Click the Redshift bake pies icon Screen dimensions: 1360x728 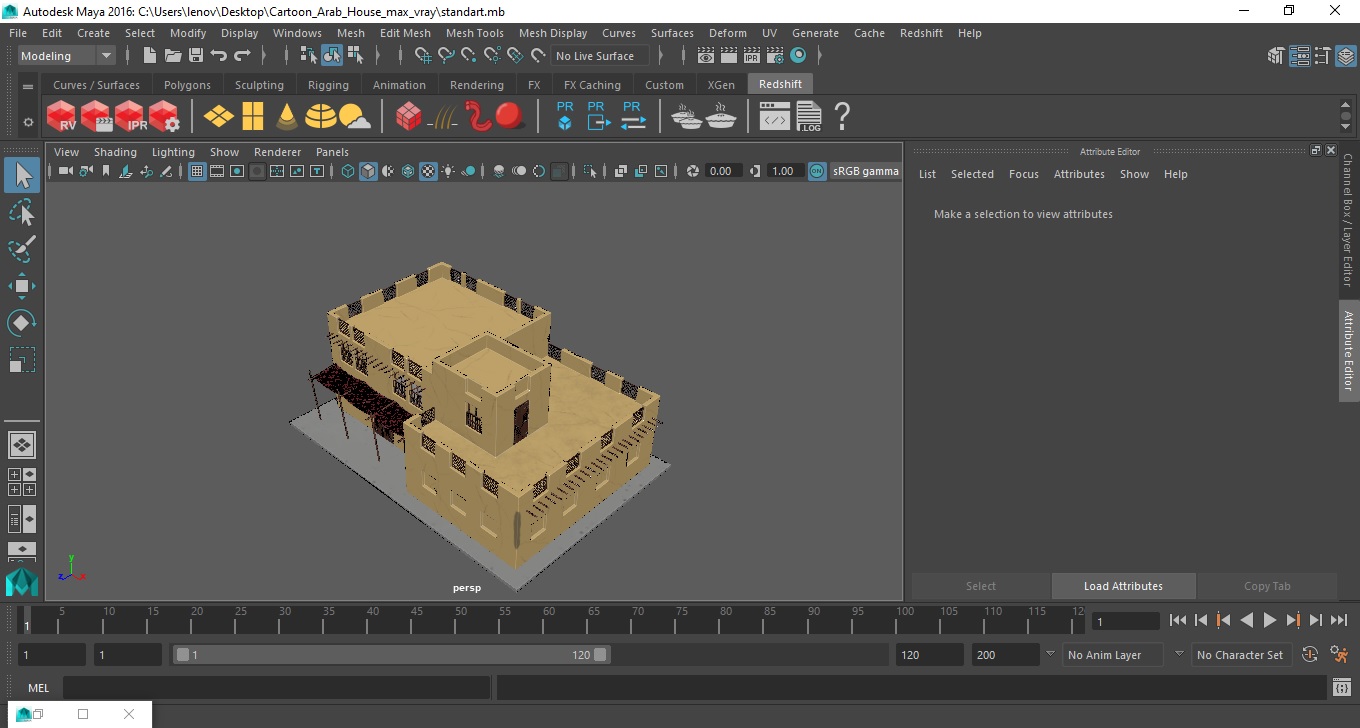687,117
